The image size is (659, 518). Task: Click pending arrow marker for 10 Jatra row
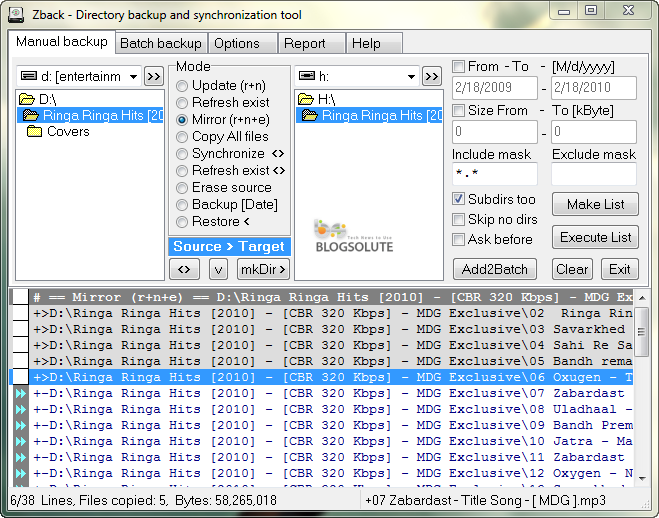click(21, 441)
